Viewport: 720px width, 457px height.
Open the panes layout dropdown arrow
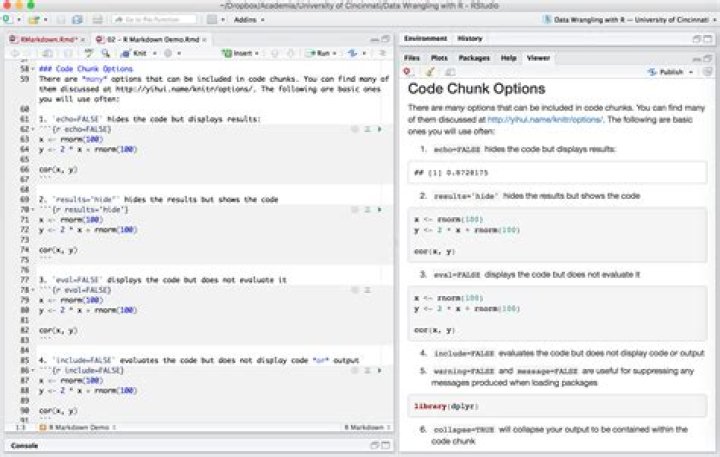click(223, 20)
